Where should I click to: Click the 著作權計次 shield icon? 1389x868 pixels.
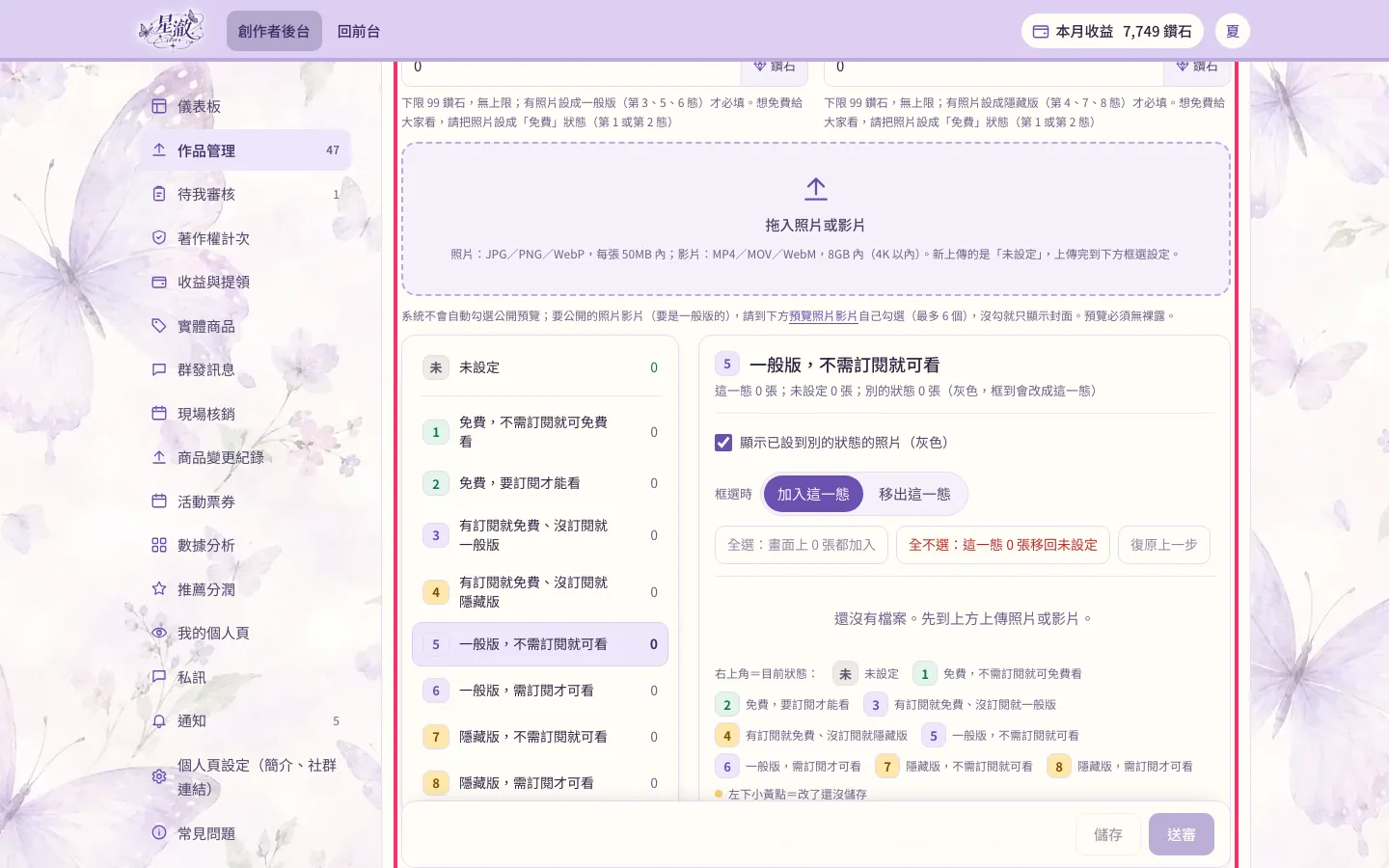(x=159, y=238)
